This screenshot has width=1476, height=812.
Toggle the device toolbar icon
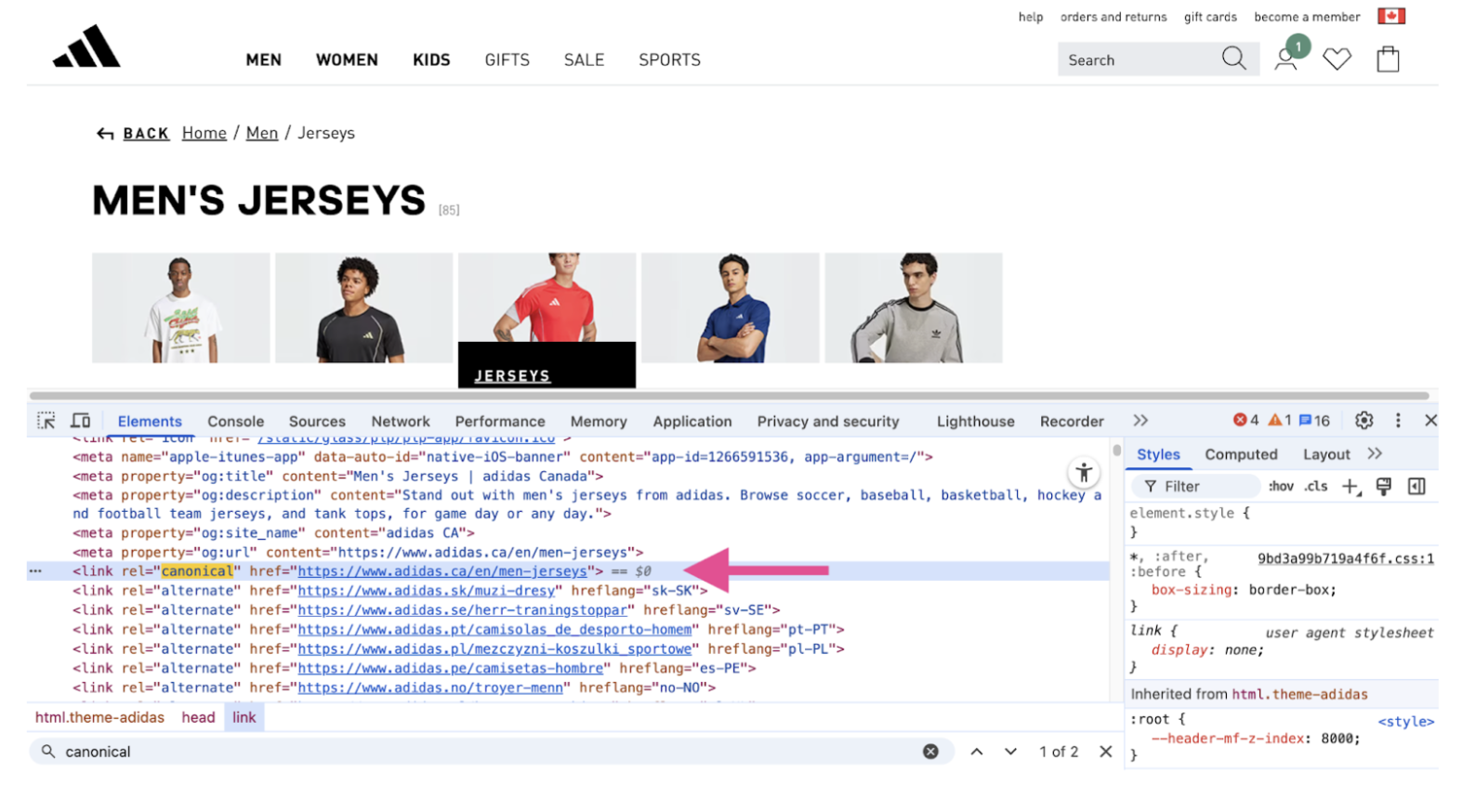pos(81,421)
